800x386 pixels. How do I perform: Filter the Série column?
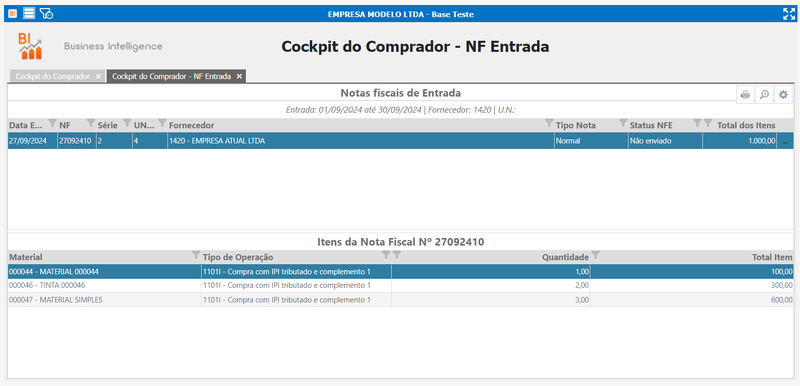pos(128,123)
